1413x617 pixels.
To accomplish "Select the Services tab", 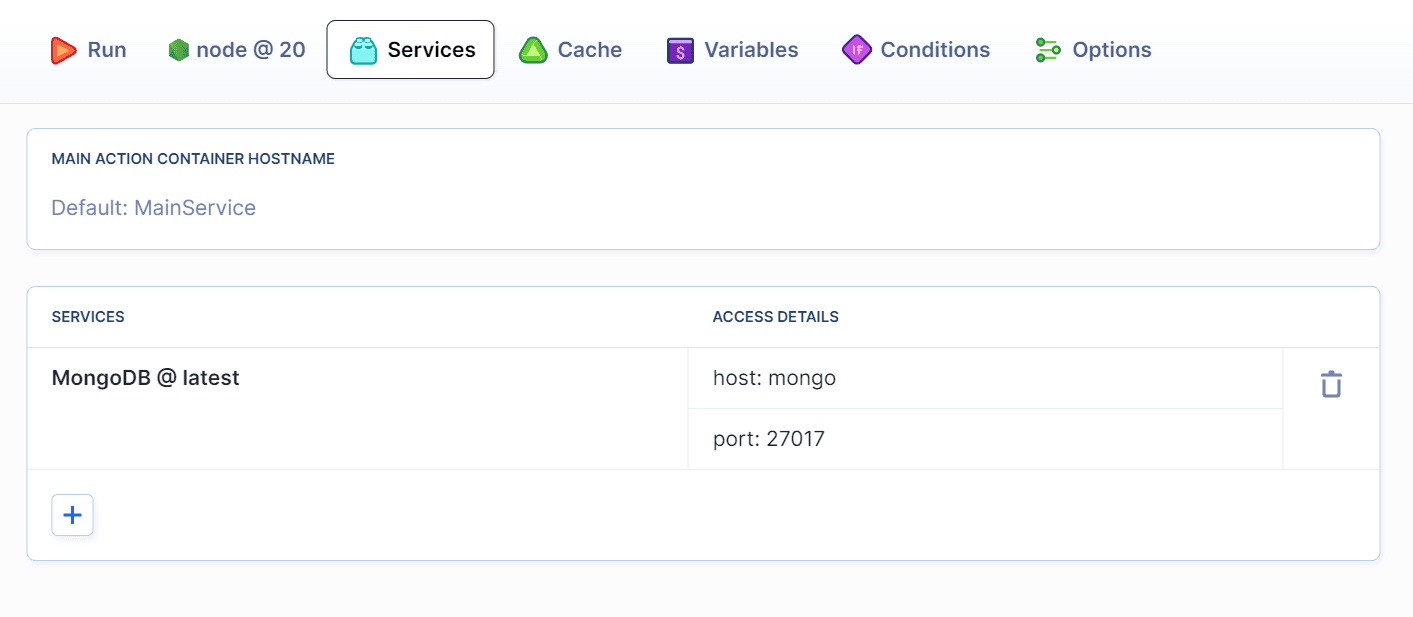I will (410, 49).
